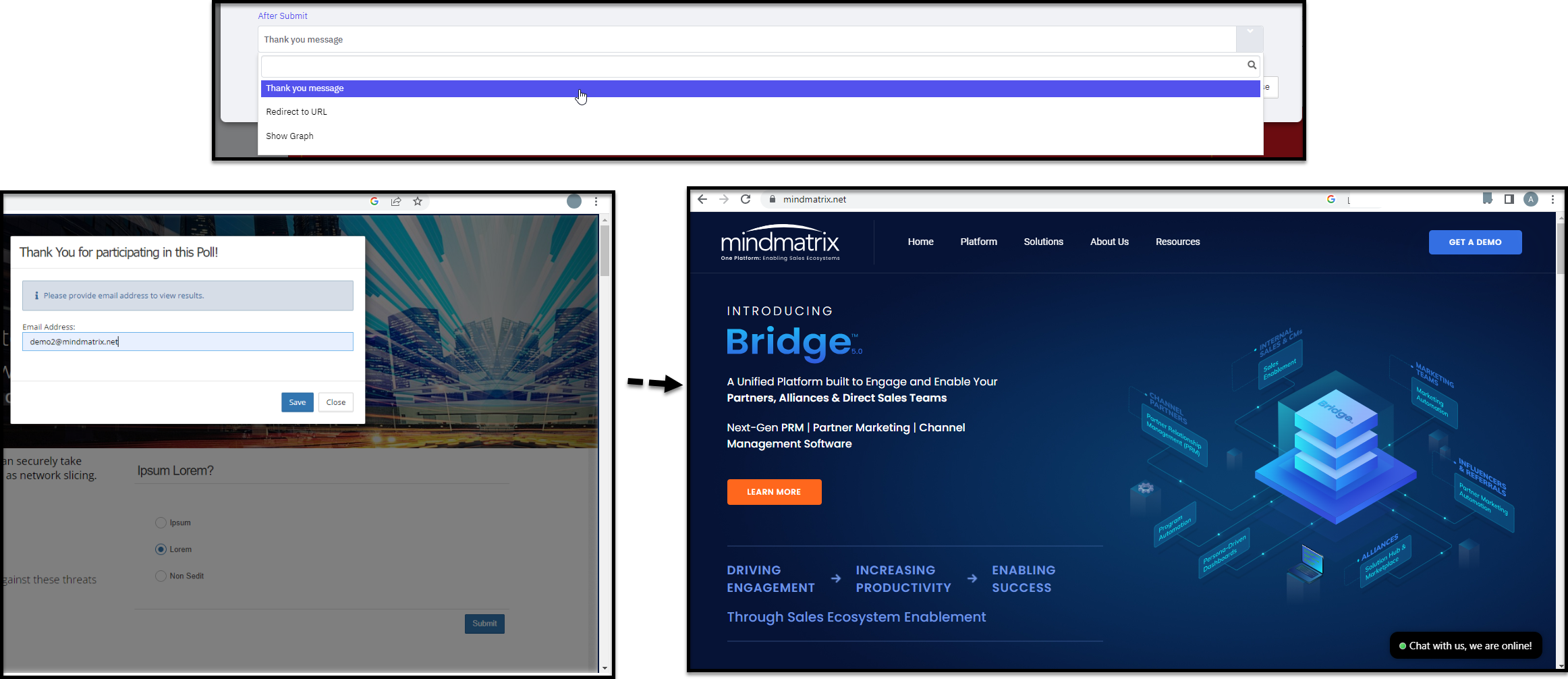Open the After Submit dropdown arrow
1568x679 pixels.
1250,39
